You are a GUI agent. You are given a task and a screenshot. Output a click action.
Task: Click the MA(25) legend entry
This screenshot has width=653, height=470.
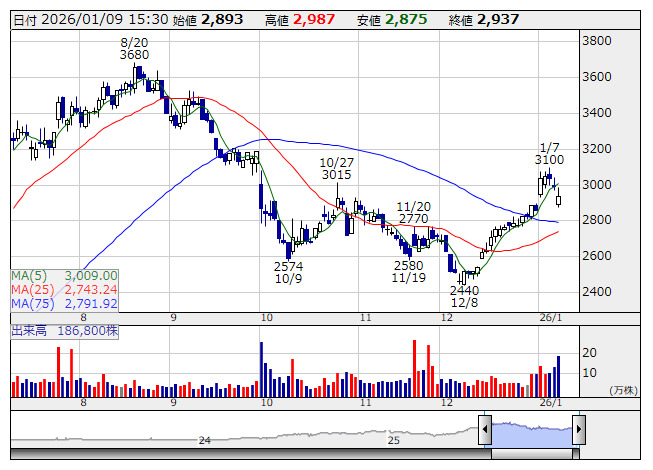pyautogui.click(x=64, y=289)
